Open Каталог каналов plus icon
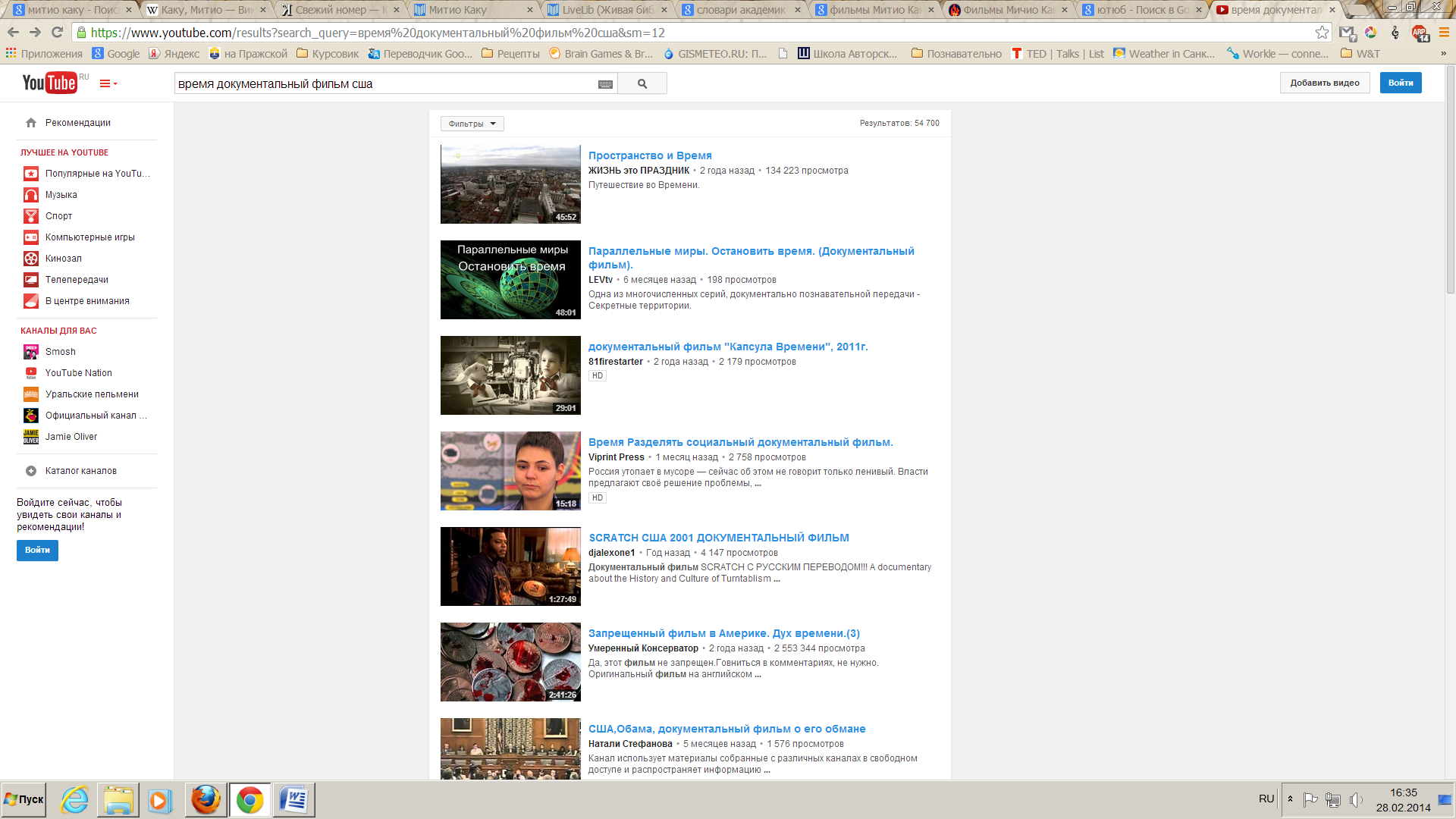The image size is (1456, 819). pos(31,471)
